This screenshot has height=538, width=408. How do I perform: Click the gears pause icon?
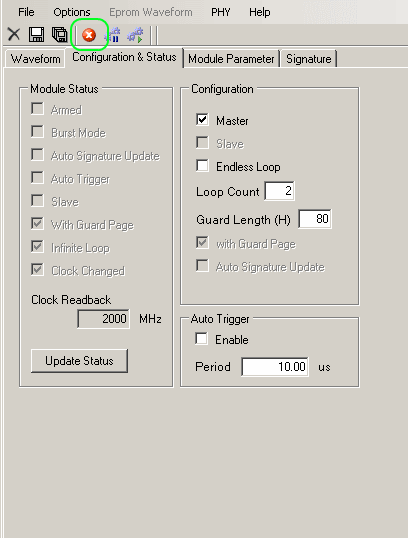tap(113, 35)
